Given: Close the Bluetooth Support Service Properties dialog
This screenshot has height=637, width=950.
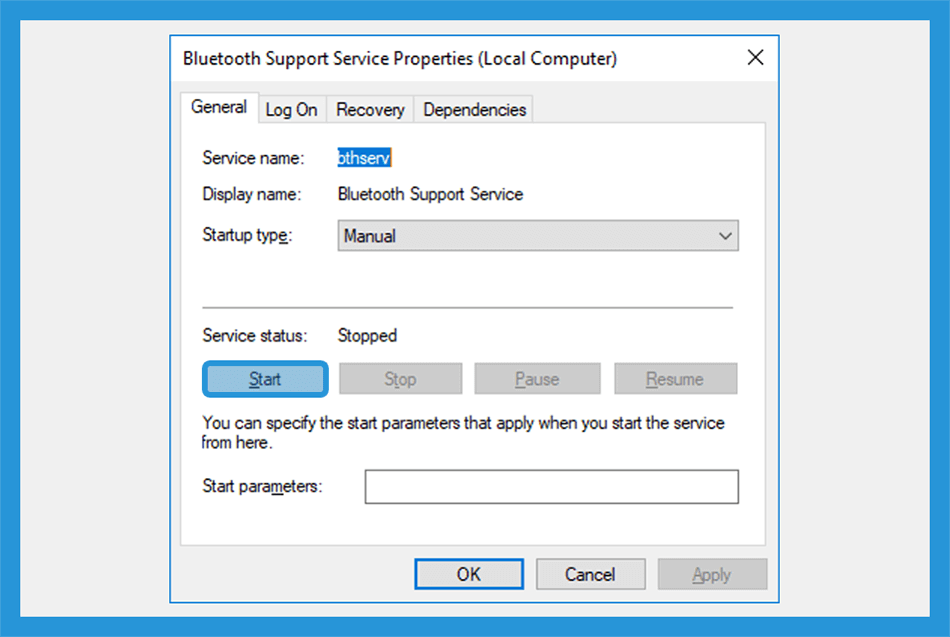Looking at the screenshot, I should [755, 58].
